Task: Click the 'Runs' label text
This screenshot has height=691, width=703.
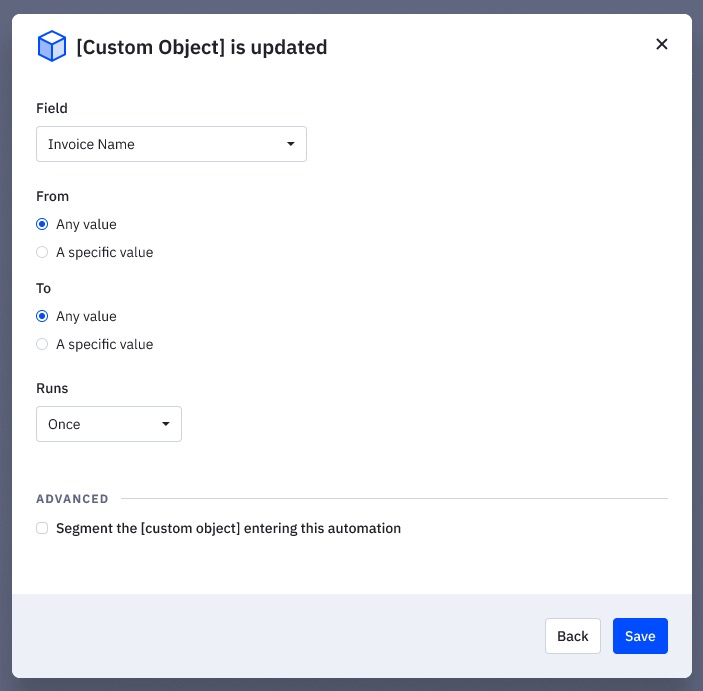Action: tap(52, 388)
